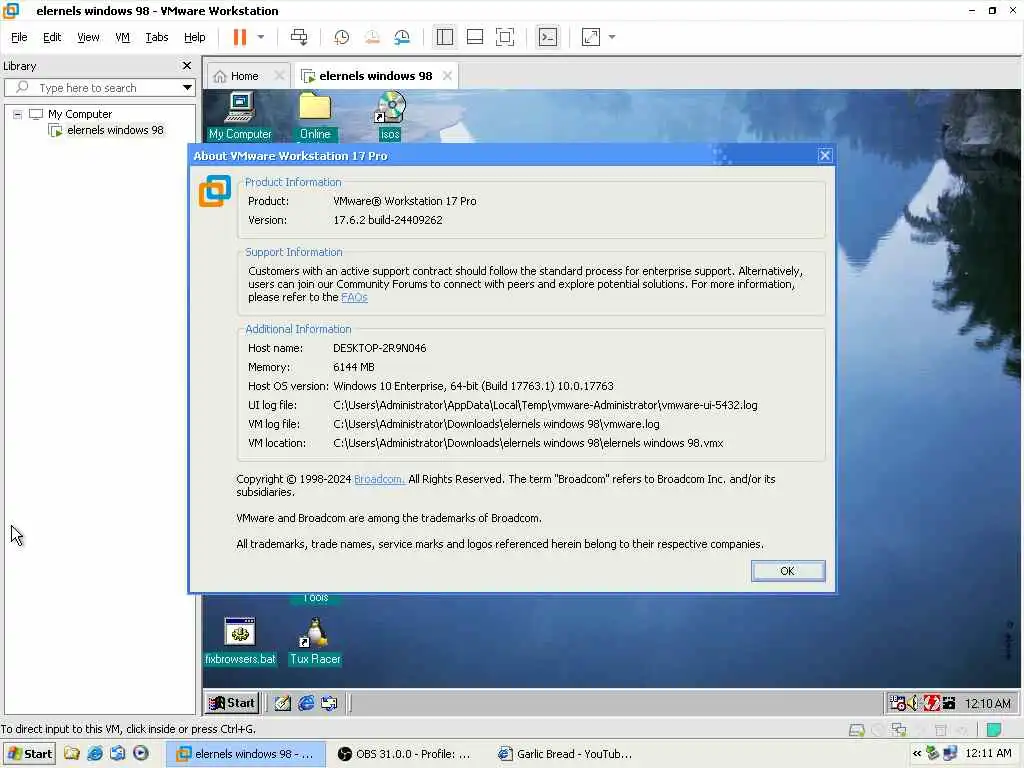Select My Computer in the library tree
The image size is (1024, 768).
(80, 114)
